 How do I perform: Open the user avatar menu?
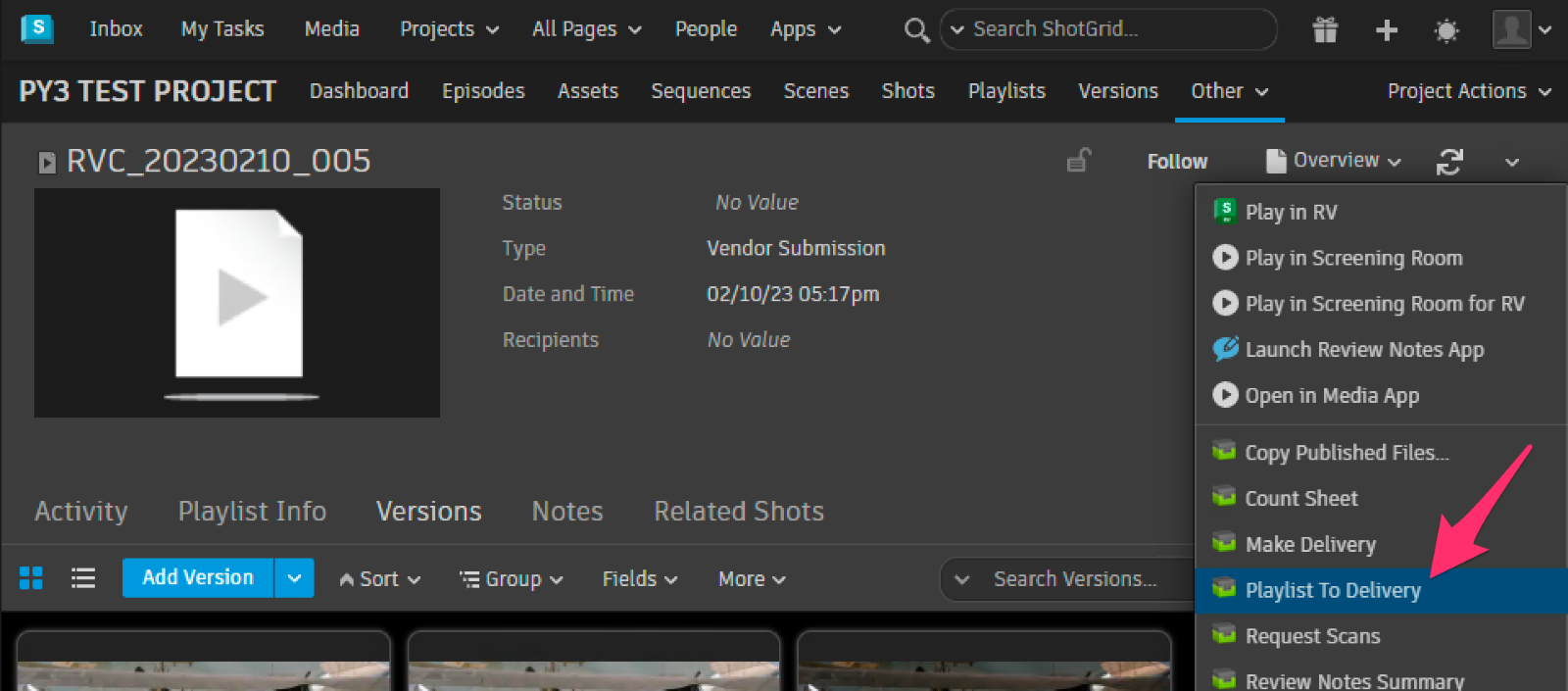[x=1521, y=29]
